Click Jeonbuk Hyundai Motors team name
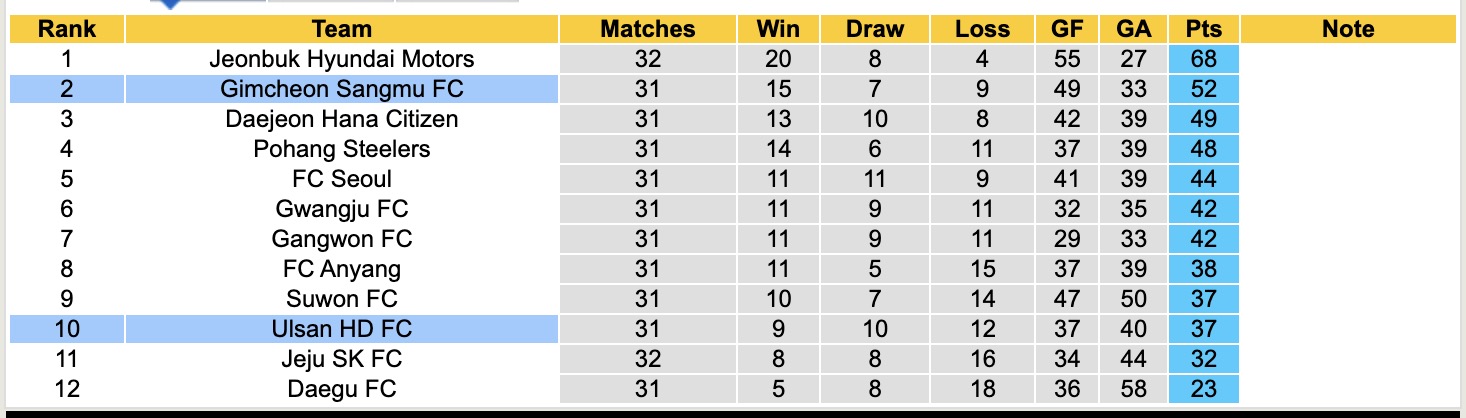 tap(342, 59)
